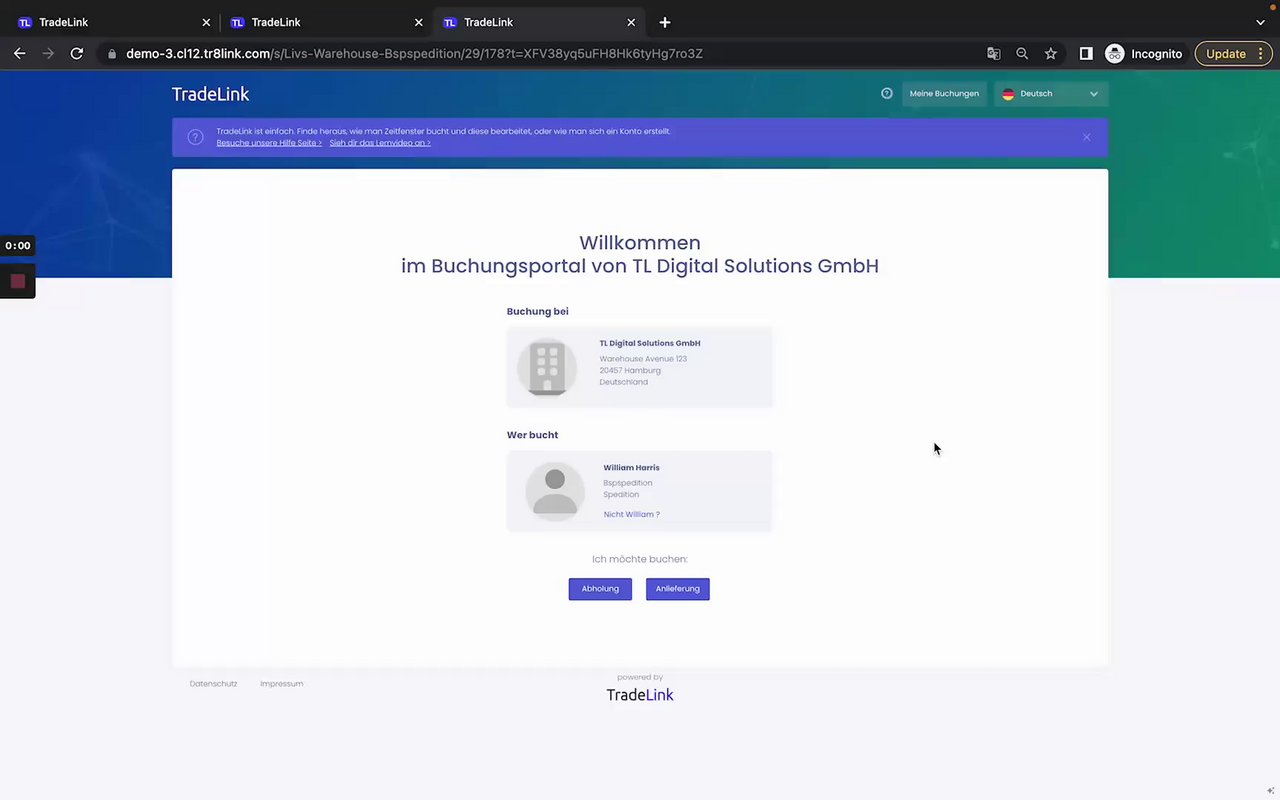
Task: Open the Datenschutz footer link
Action: click(x=213, y=684)
